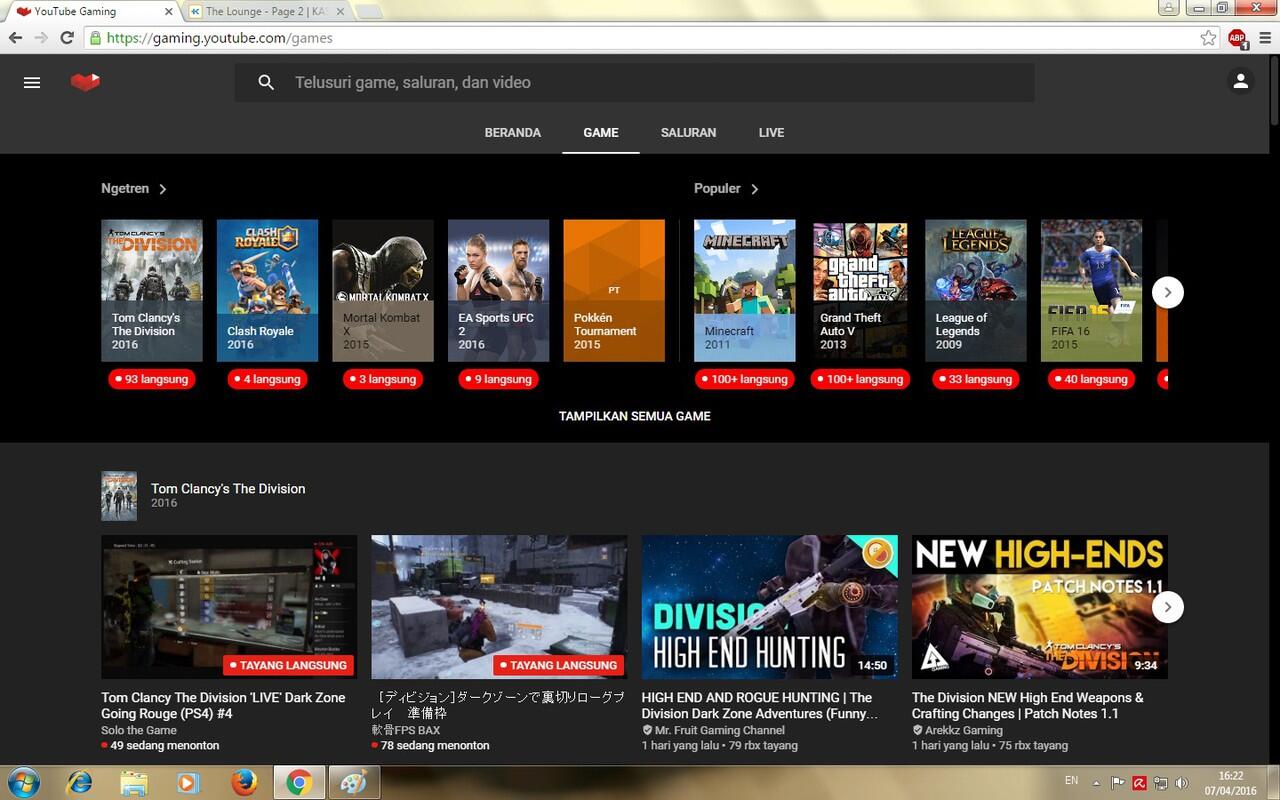This screenshot has height=800, width=1280.
Task: Open Tom Clancy's The Division game card
Action: click(152, 291)
